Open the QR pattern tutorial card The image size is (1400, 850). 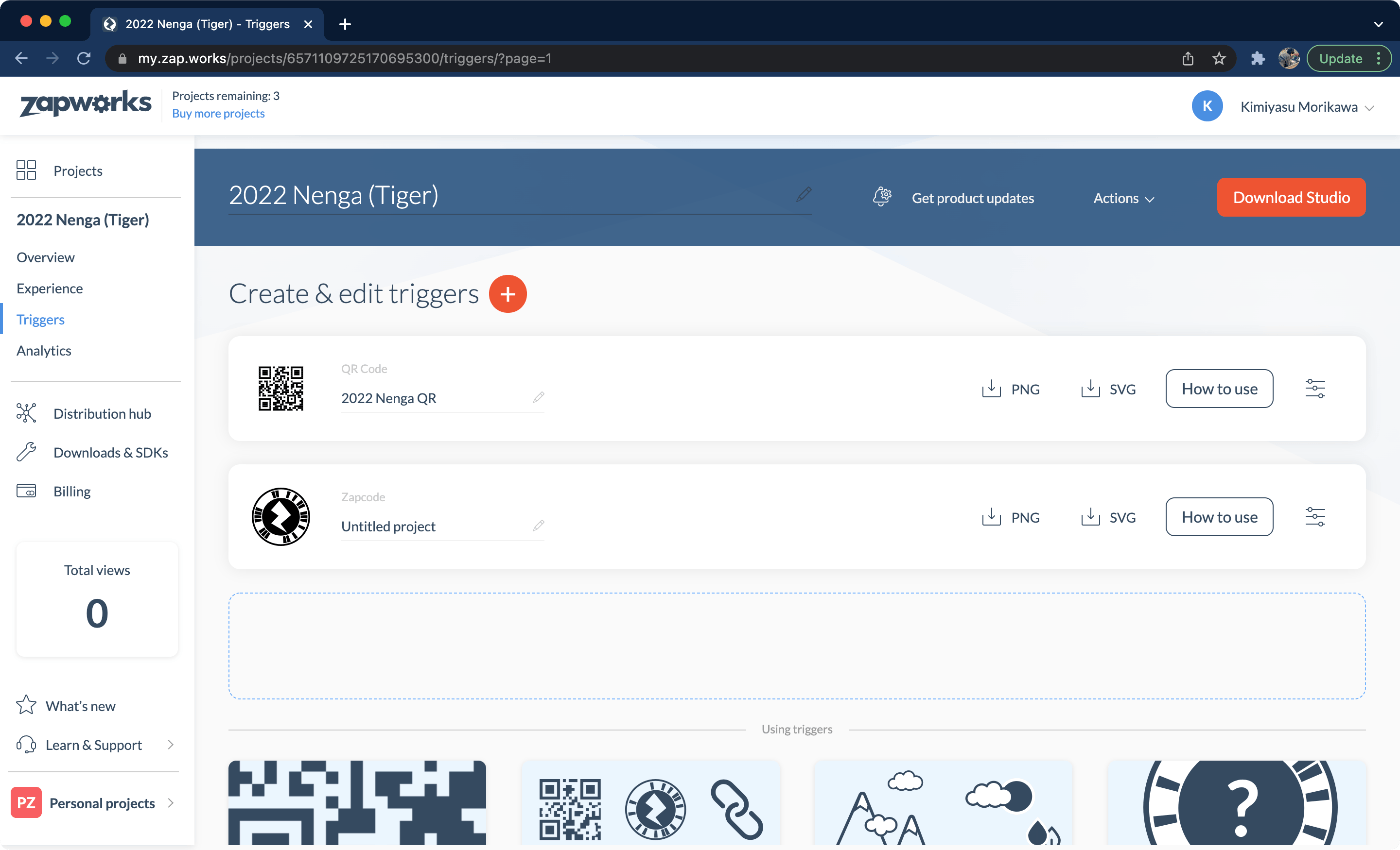pyautogui.click(x=357, y=803)
